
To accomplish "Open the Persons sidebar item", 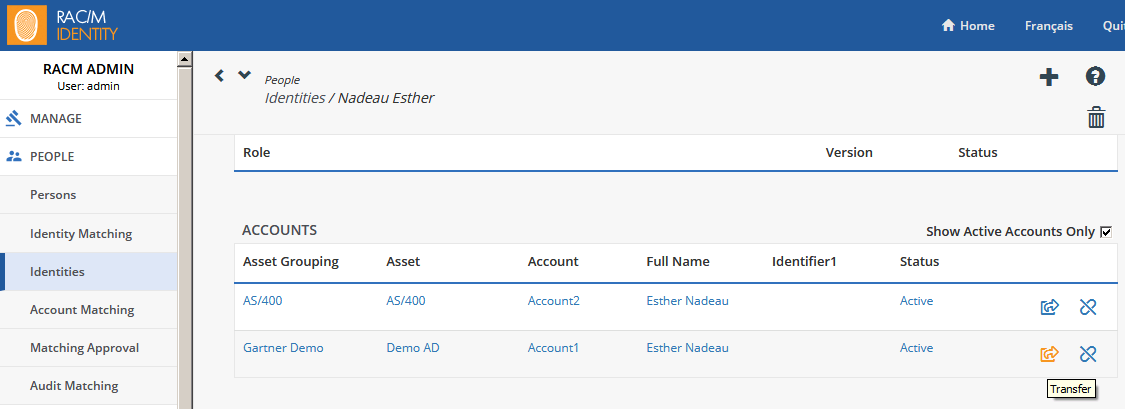I will click(88, 194).
